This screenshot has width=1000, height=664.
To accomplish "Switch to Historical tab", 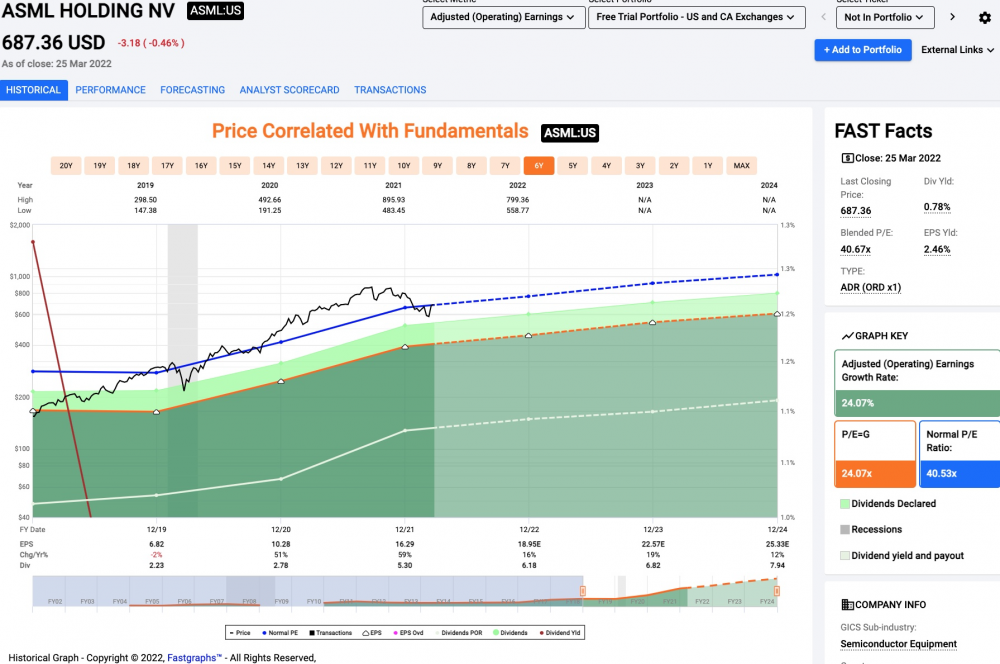I will pos(33,90).
